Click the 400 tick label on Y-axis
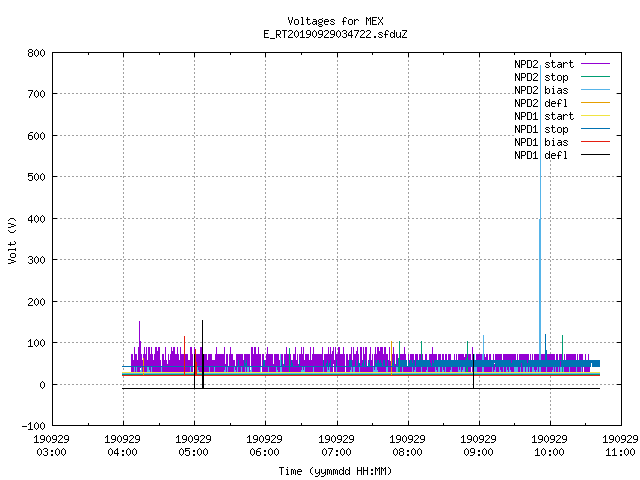This screenshot has height=480, width=640. pyautogui.click(x=36, y=219)
